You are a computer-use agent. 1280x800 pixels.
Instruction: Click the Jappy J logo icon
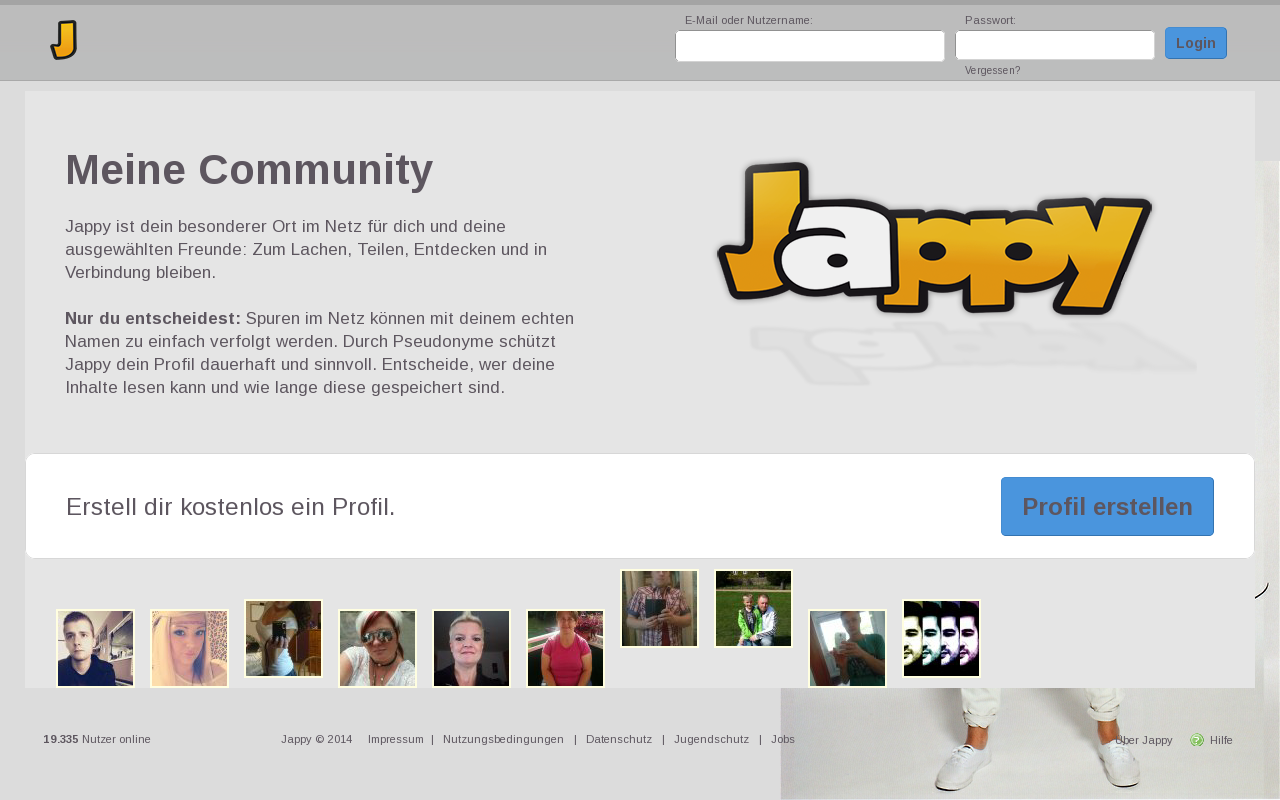pos(64,40)
